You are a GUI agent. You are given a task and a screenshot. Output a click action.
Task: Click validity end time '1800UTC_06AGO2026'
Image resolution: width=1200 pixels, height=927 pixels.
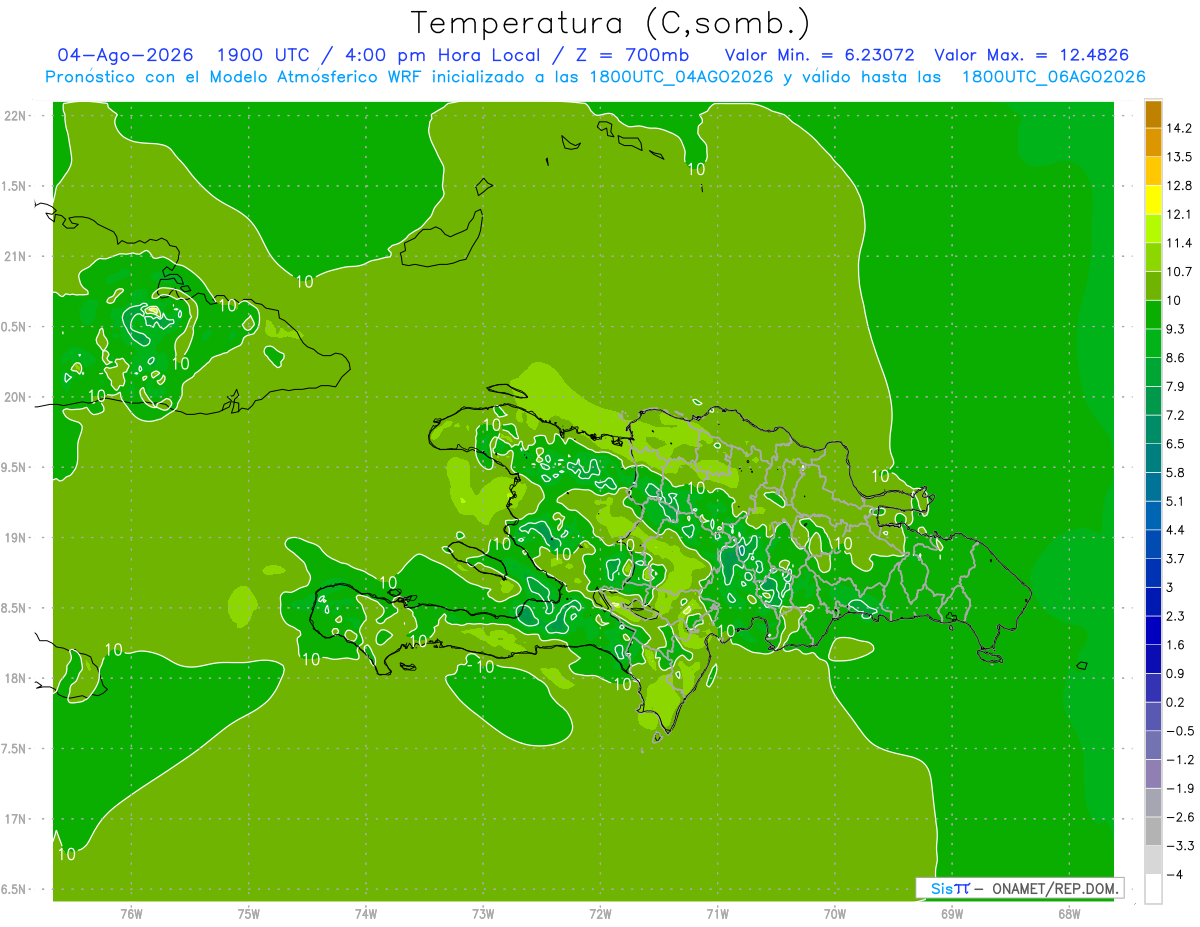click(1053, 77)
